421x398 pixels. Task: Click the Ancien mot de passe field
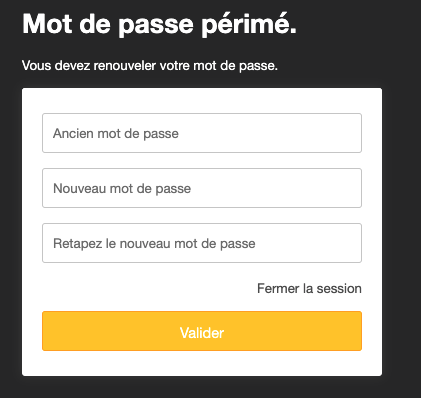202,133
